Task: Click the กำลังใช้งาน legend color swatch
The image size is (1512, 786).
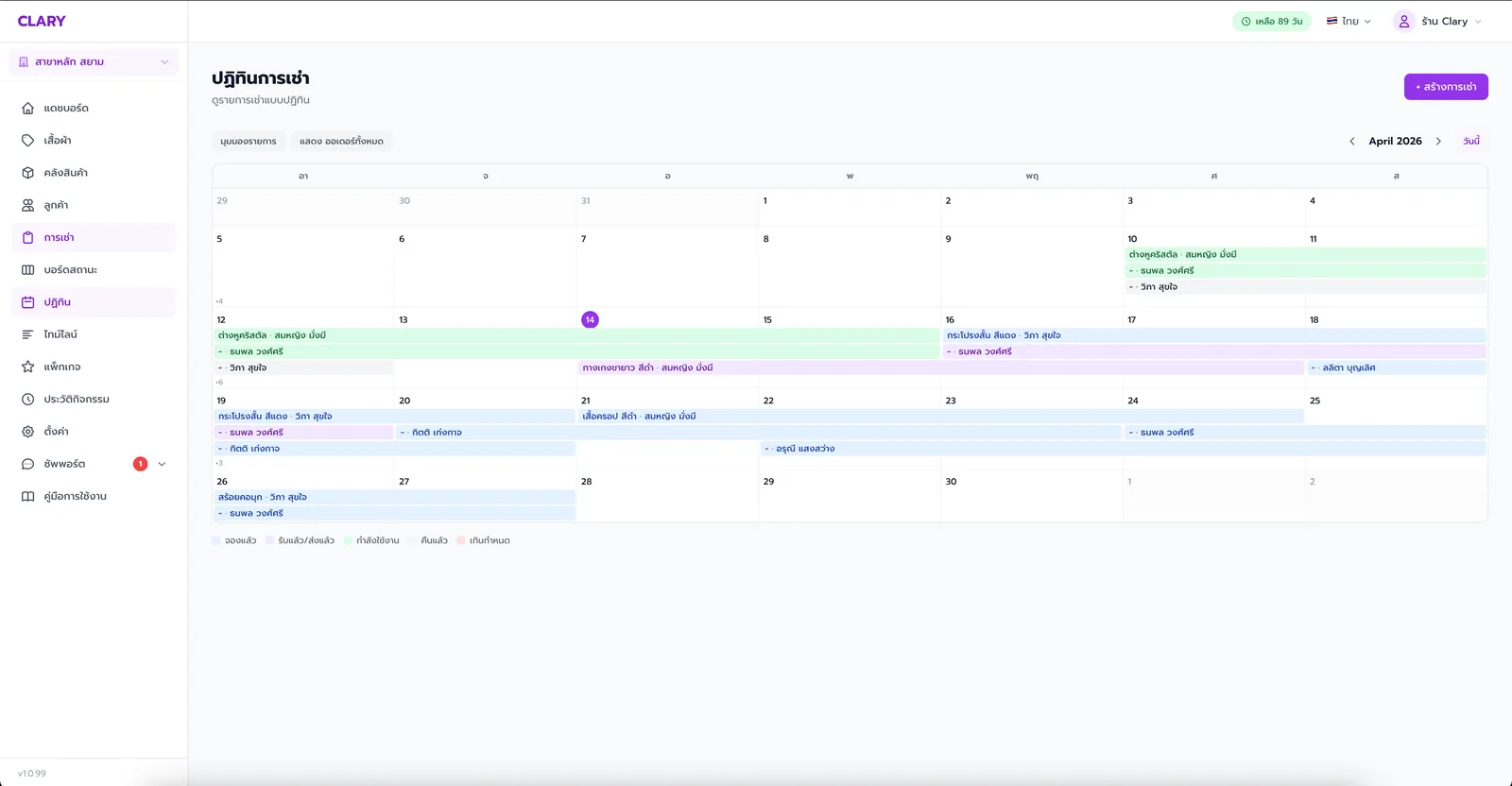Action: pos(348,540)
